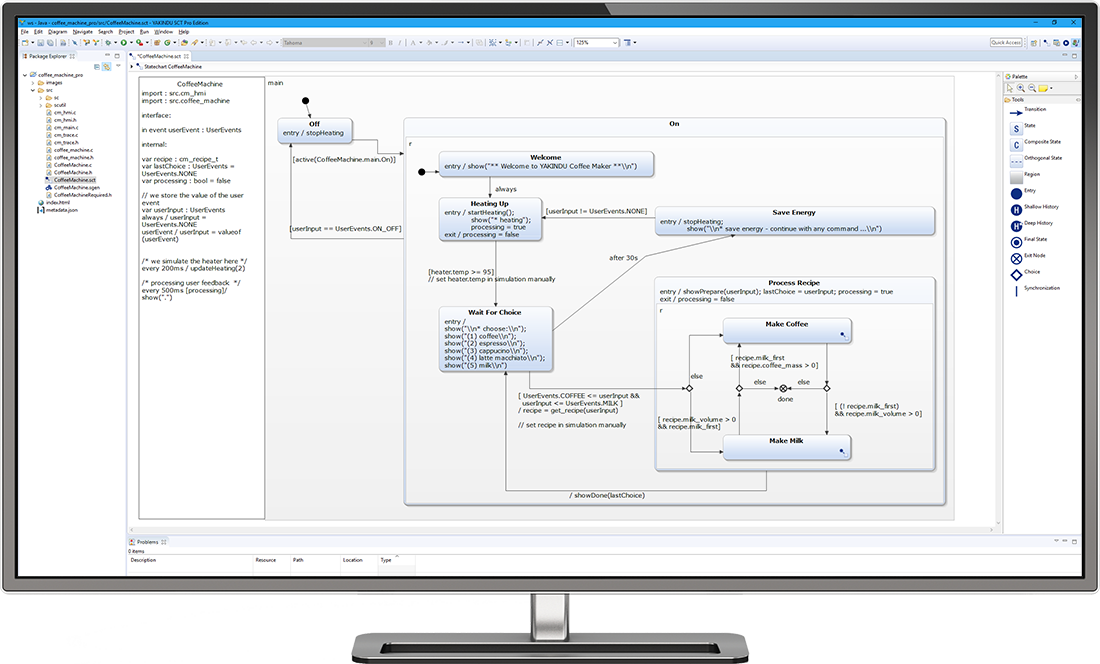
Task: Collapse the src folder
Action: (33, 90)
